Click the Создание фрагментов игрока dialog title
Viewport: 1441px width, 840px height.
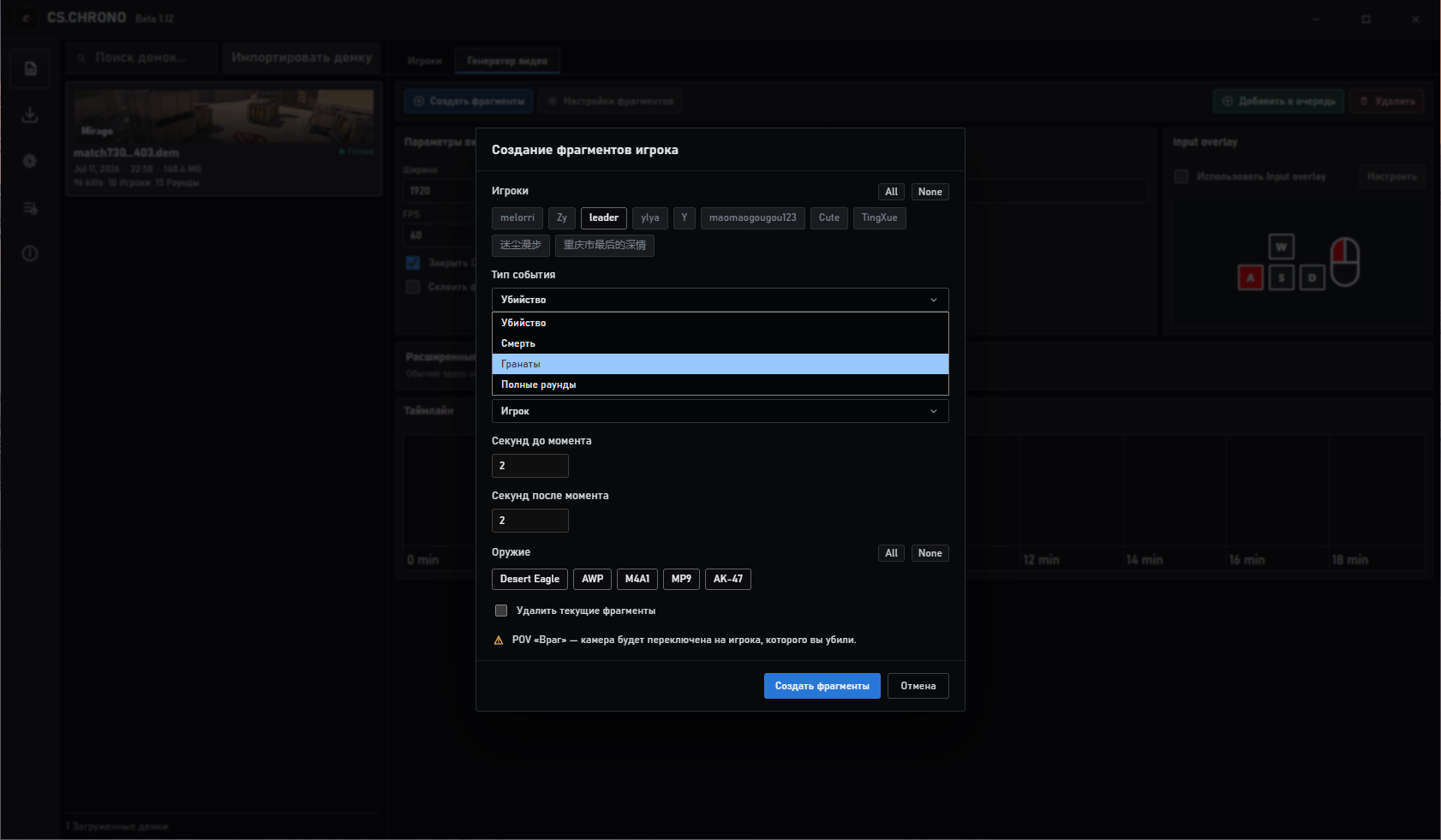pyautogui.click(x=585, y=150)
